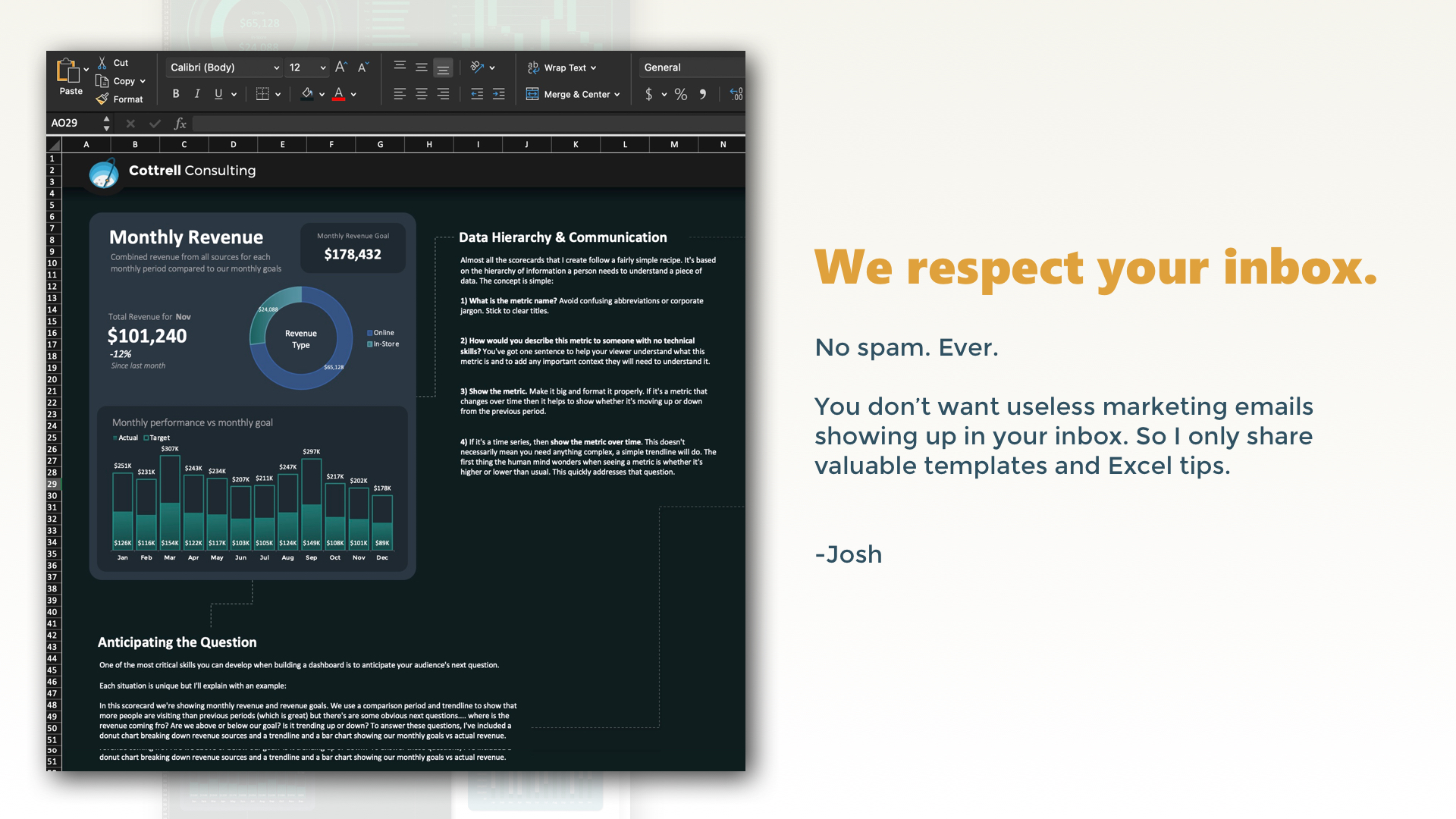1456x819 pixels.
Task: Toggle bottom vertical alignment button
Action: pos(443,68)
